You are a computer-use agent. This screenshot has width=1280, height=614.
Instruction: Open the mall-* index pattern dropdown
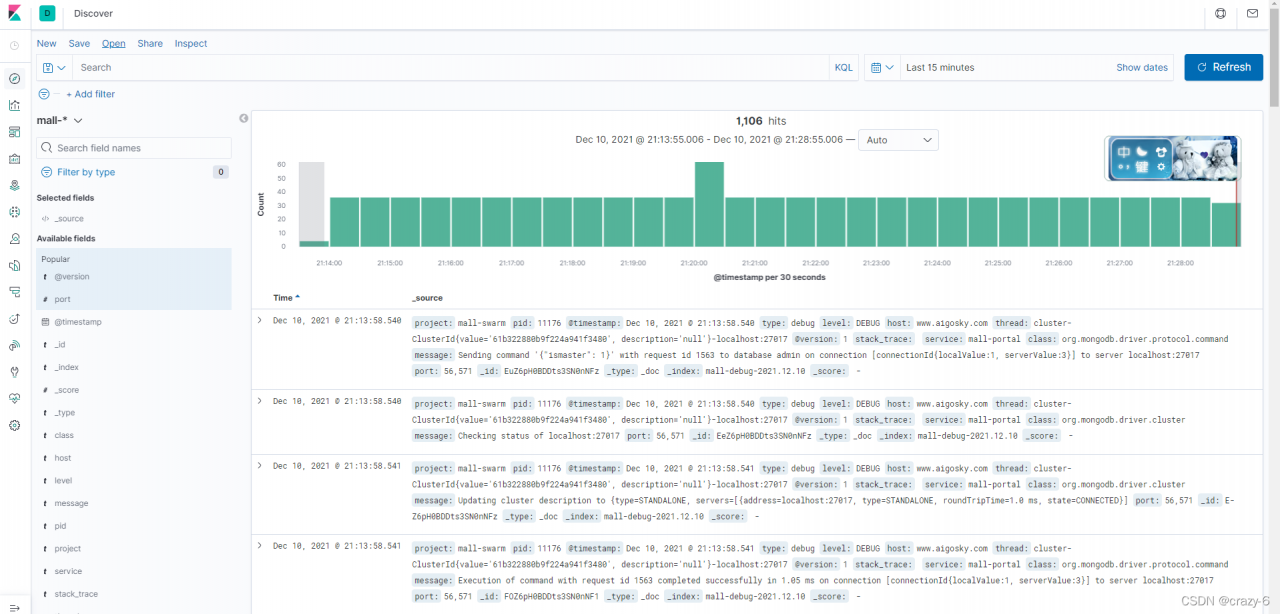click(60, 121)
